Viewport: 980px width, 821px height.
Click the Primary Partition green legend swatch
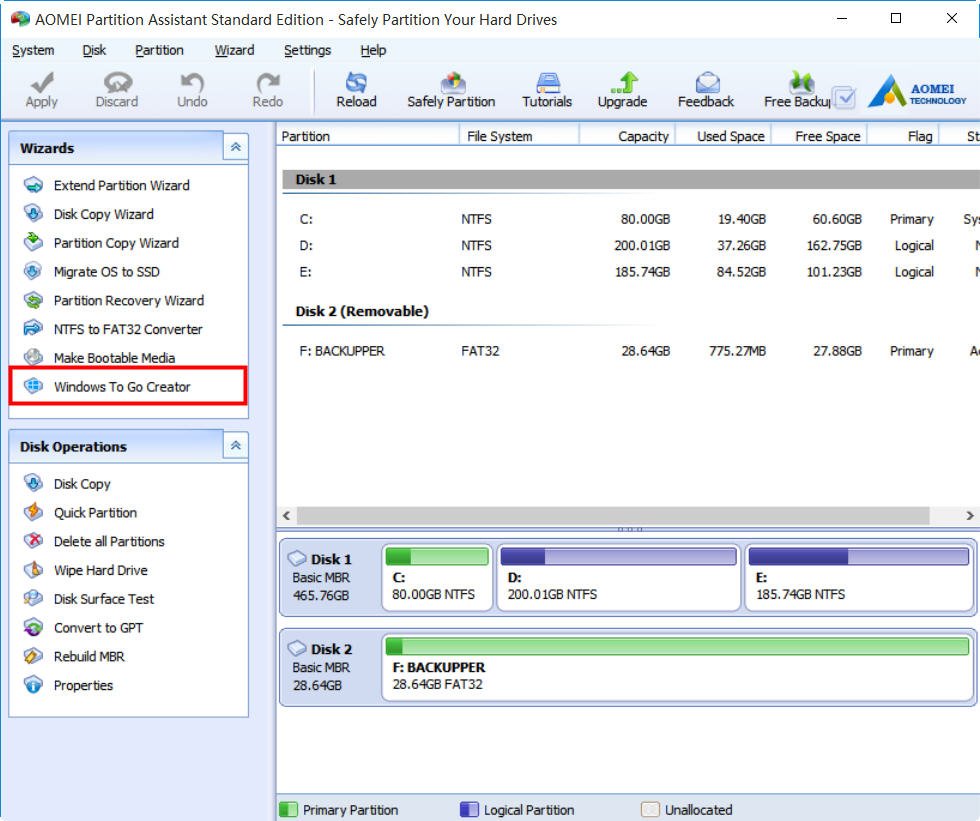click(288, 809)
